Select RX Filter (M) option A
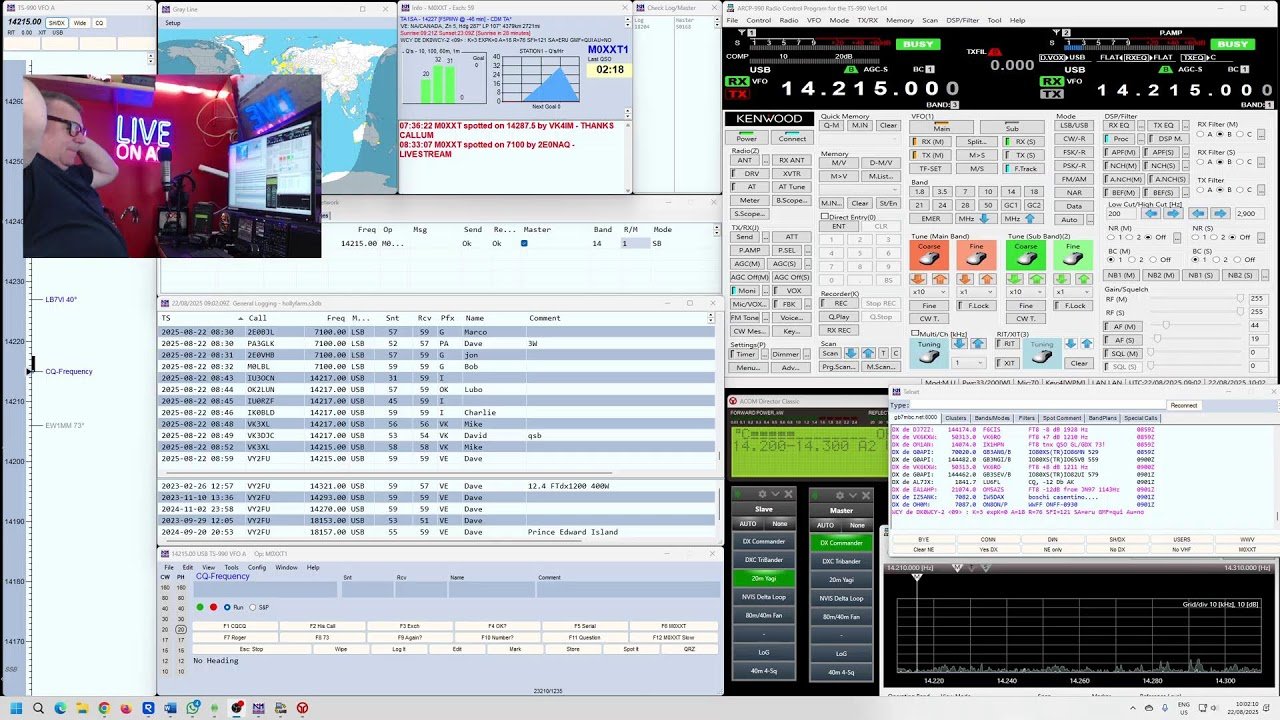The height and width of the screenshot is (720, 1280). click(1201, 134)
